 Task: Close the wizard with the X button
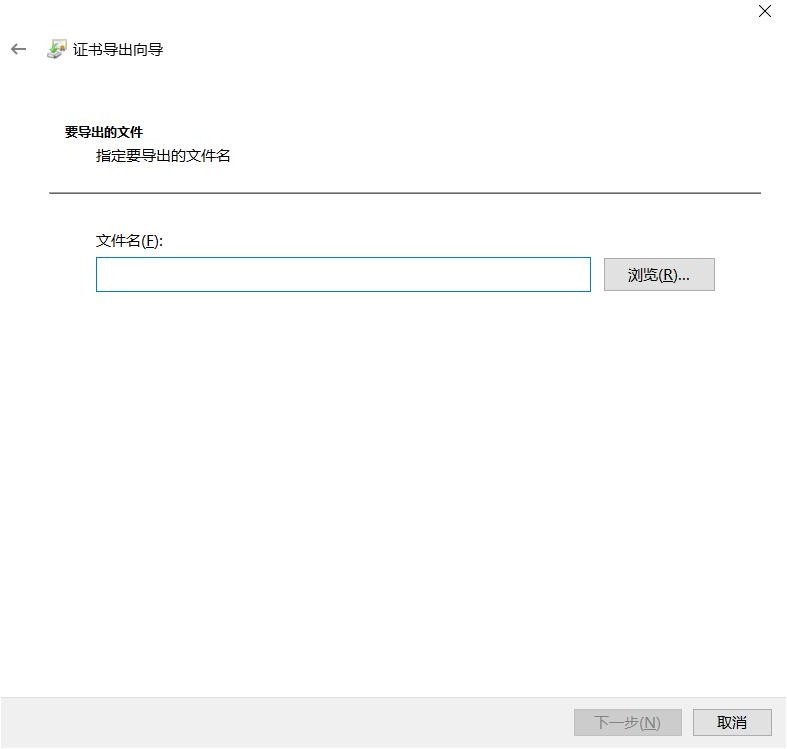764,11
